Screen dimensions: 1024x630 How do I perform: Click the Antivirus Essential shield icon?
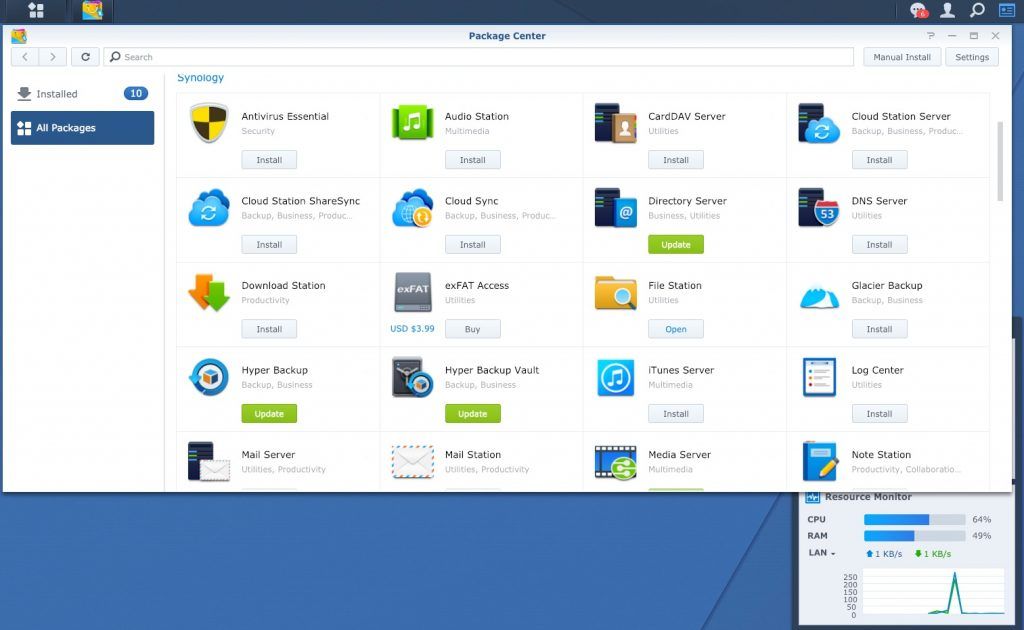(x=209, y=122)
